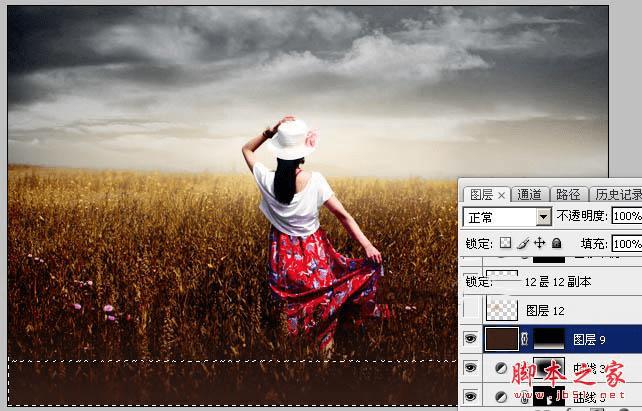Switch to the 图层 tab

pyautogui.click(x=486, y=194)
